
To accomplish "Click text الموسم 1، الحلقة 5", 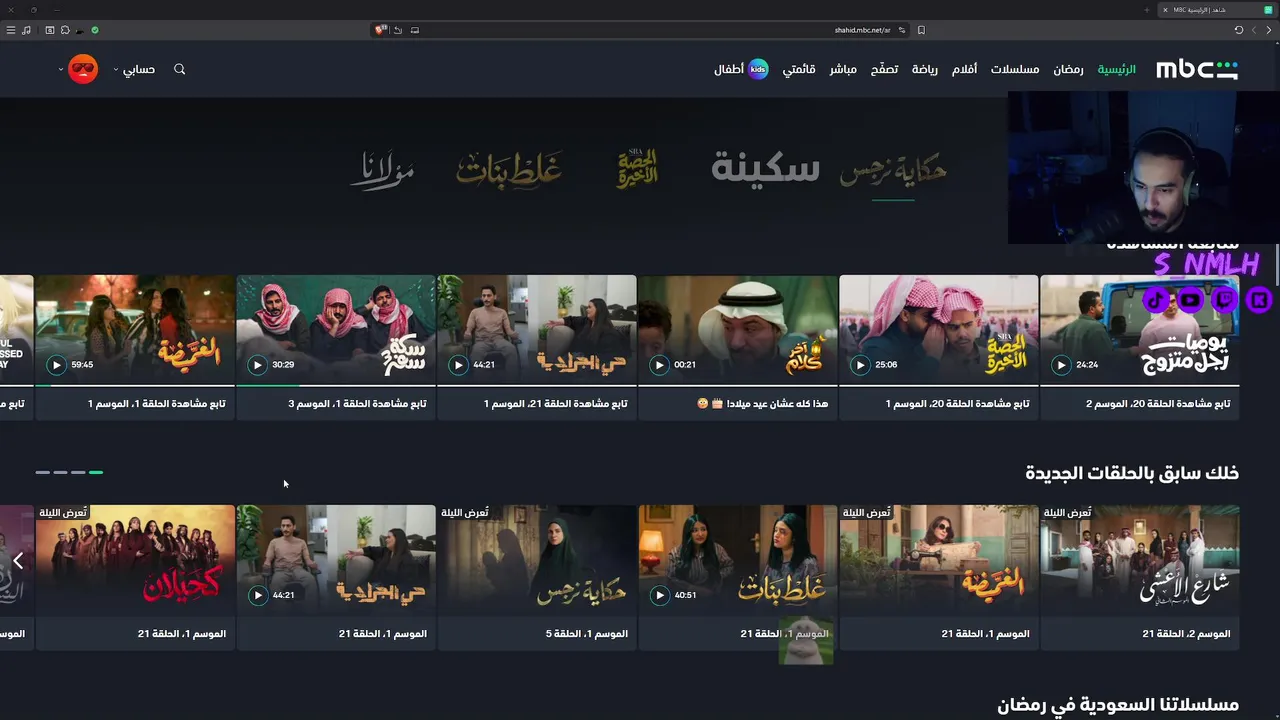I will [587, 634].
